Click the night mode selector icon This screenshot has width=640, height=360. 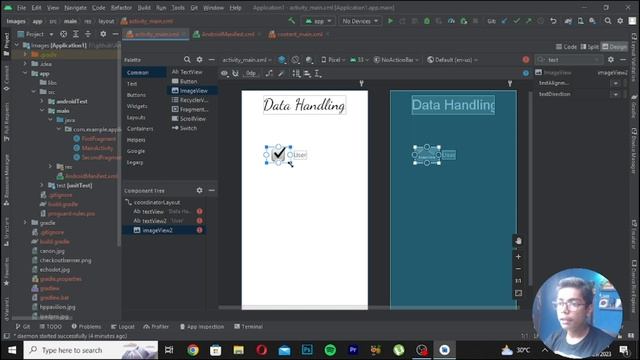309,60
